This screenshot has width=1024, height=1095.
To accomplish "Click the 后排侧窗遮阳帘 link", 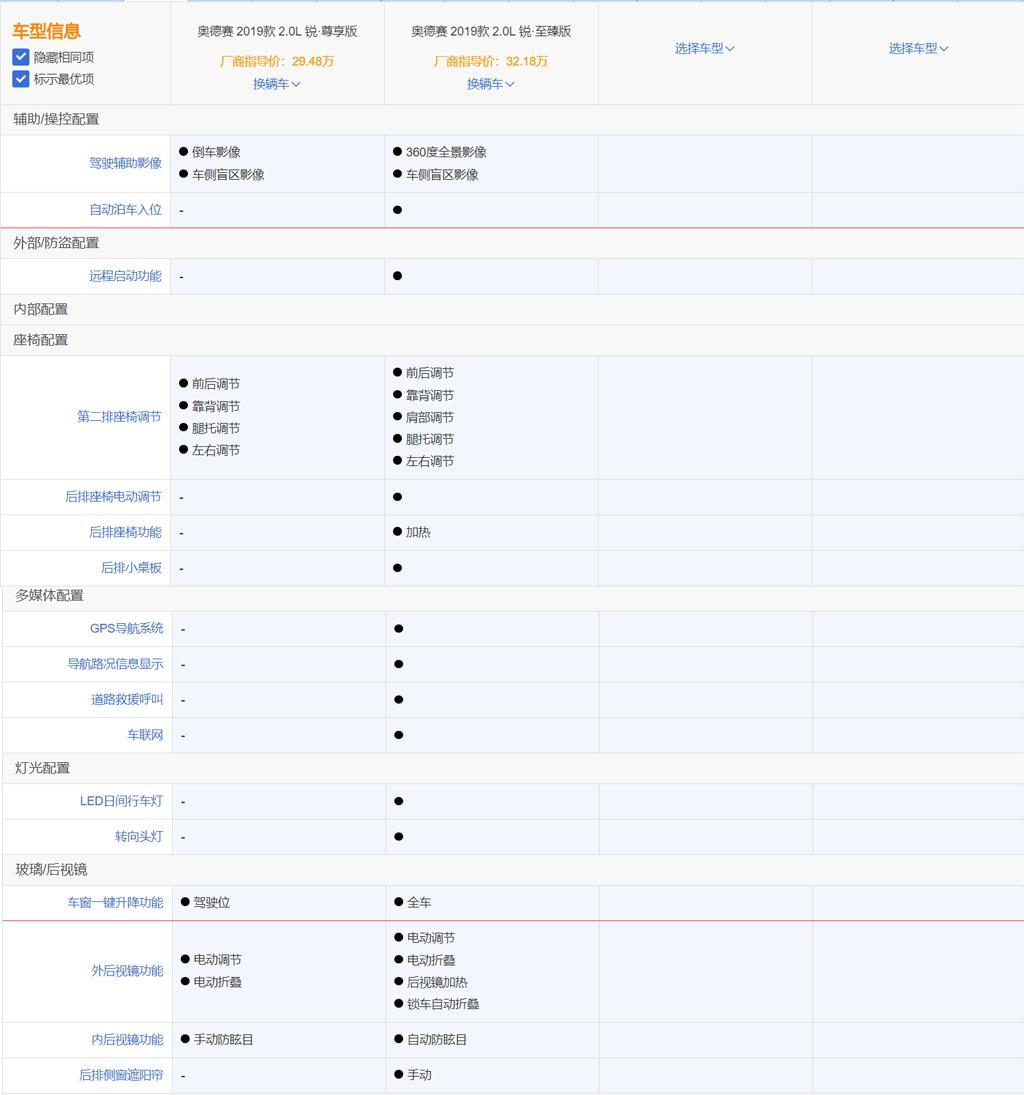I will coord(121,1075).
